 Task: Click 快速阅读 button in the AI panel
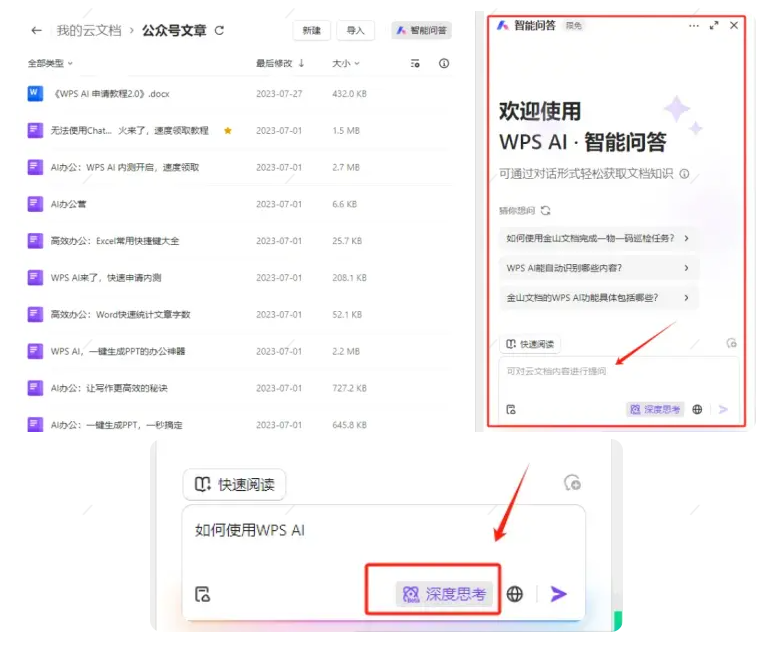[530, 344]
